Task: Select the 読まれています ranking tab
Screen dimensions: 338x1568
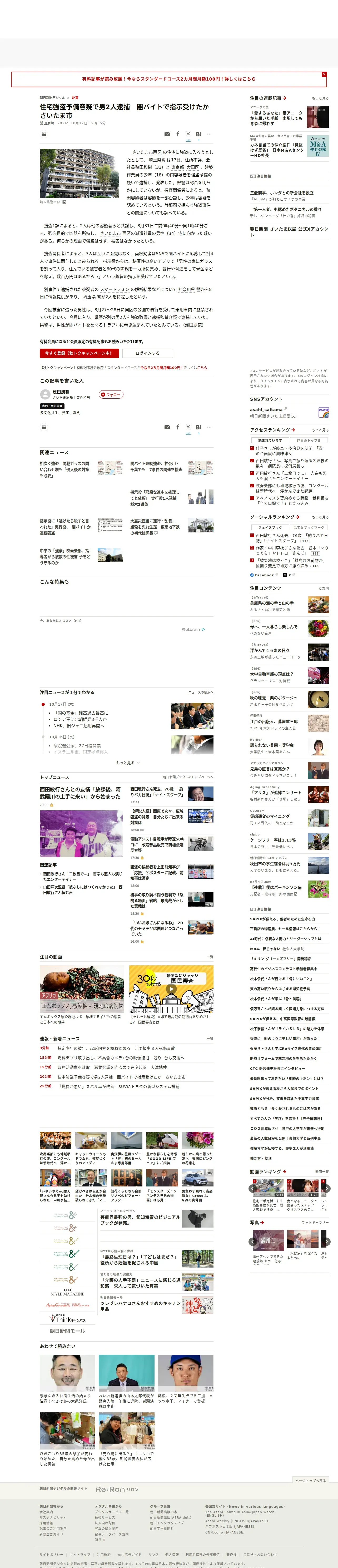Action: [x=270, y=441]
